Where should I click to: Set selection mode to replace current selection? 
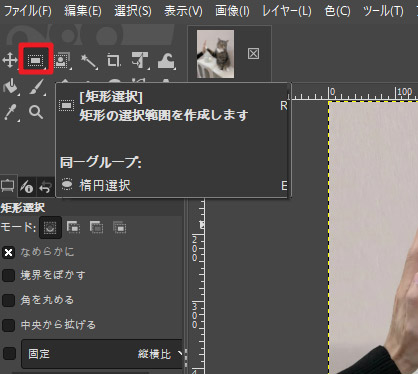point(50,228)
